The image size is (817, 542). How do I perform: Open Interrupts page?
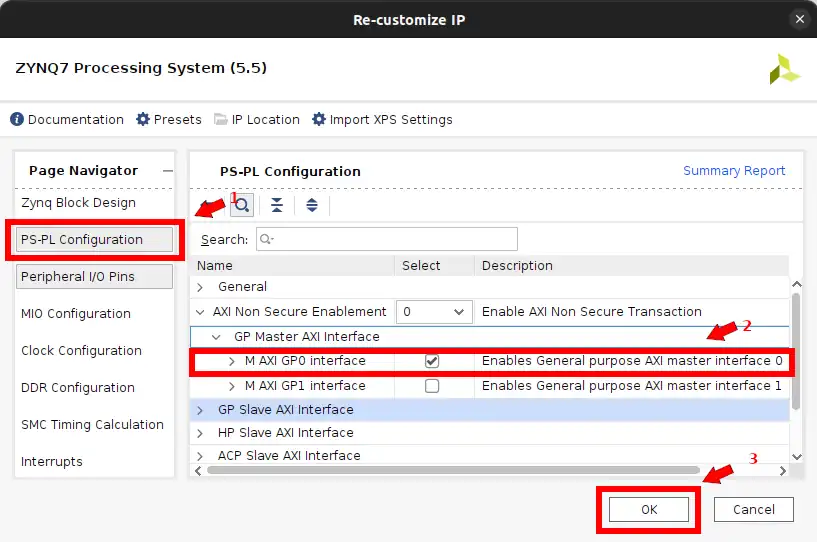pos(52,462)
